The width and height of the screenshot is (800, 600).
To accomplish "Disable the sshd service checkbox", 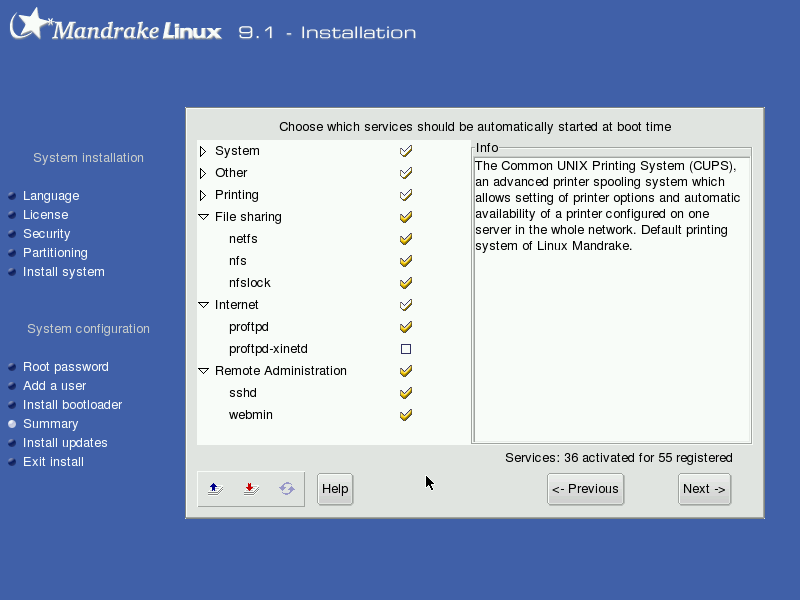I will 406,393.
